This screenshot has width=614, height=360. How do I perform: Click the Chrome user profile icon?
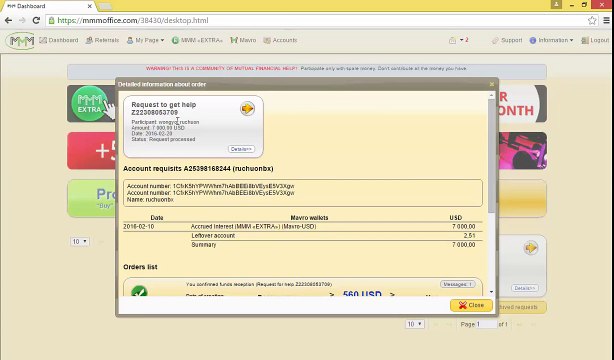tap(556, 5)
